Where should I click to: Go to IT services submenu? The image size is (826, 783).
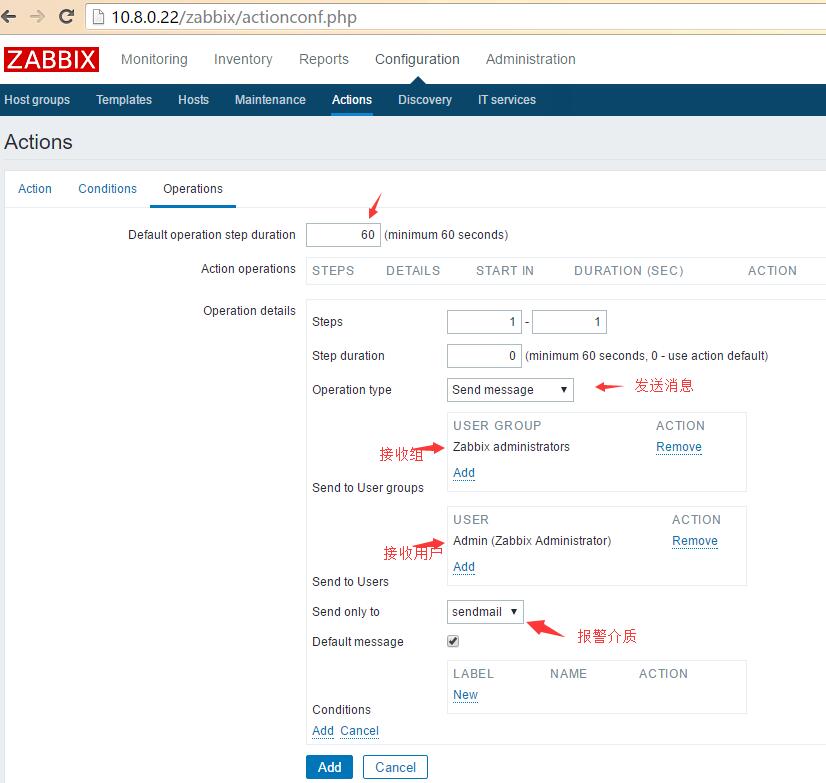coord(507,100)
